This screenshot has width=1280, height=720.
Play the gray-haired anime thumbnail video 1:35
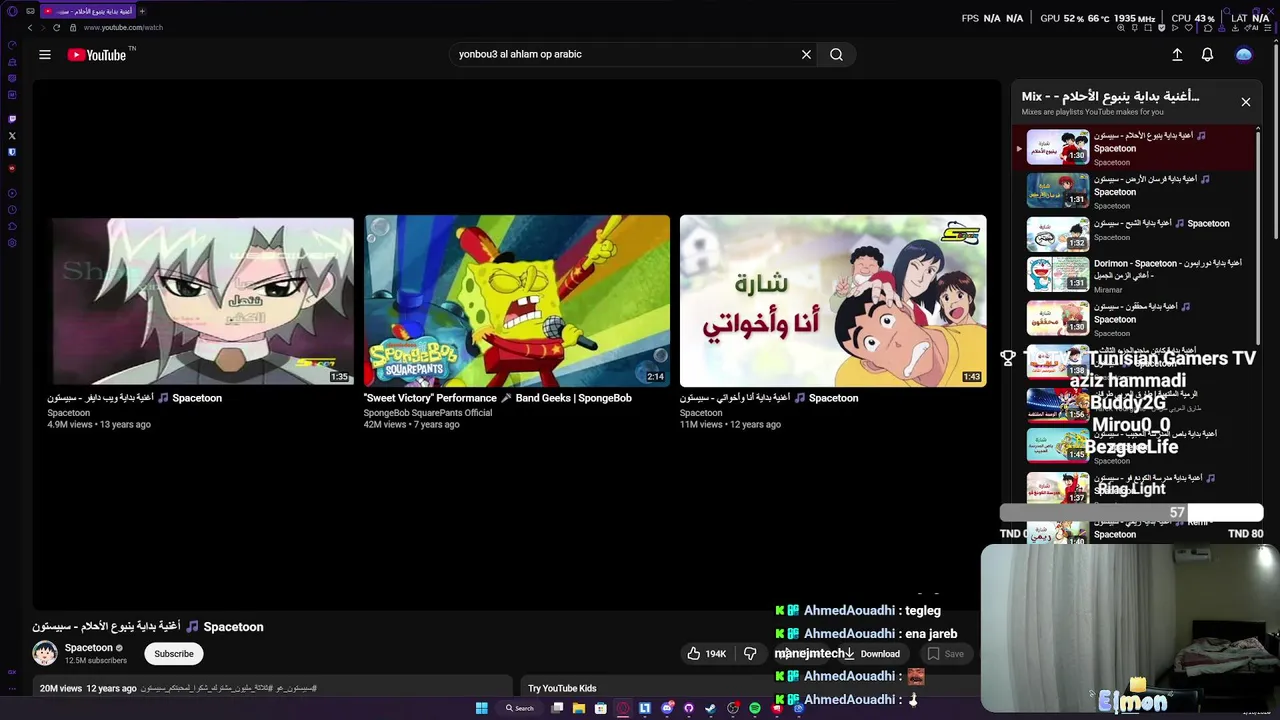click(201, 301)
